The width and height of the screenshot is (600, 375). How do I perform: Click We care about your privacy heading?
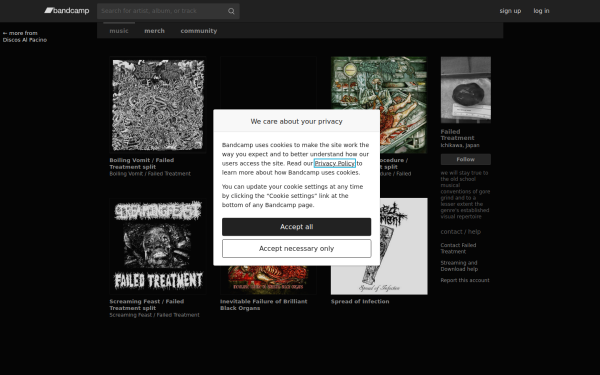pos(297,121)
